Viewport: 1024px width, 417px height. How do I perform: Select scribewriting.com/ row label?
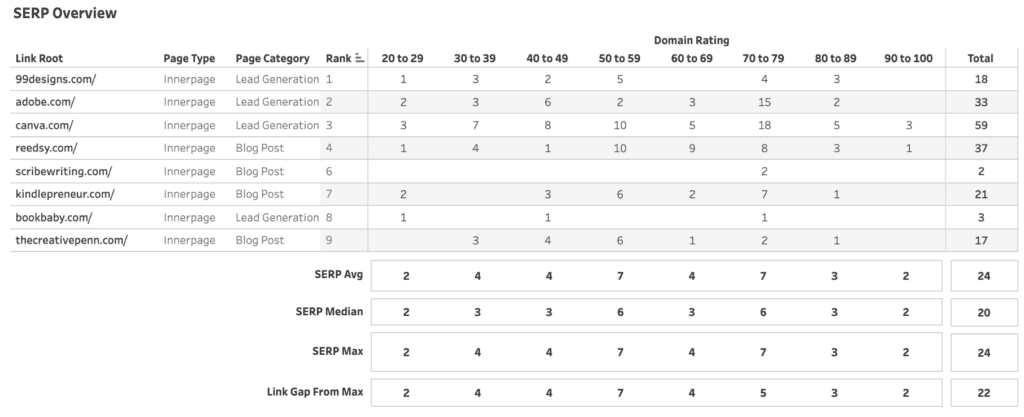(63, 171)
